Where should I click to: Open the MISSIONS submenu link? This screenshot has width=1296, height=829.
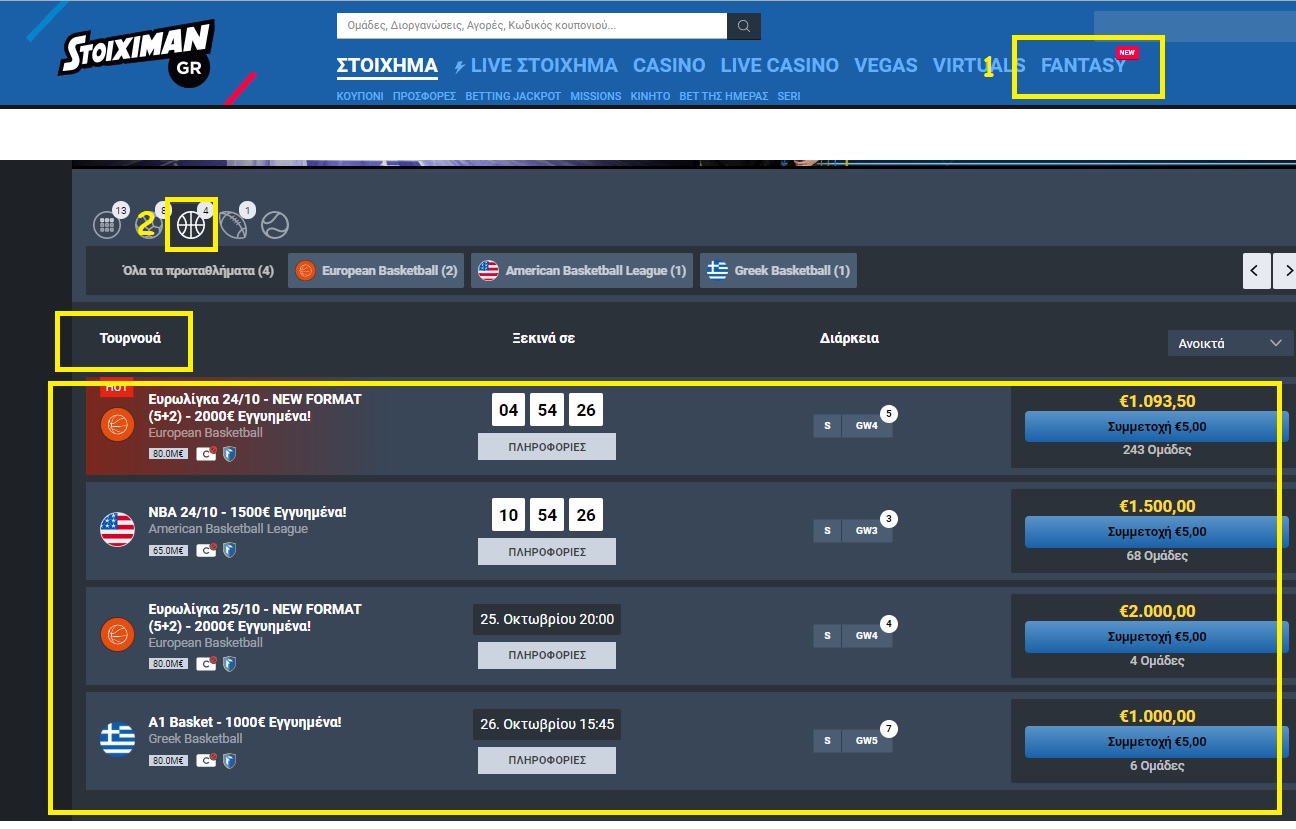pyautogui.click(x=596, y=97)
